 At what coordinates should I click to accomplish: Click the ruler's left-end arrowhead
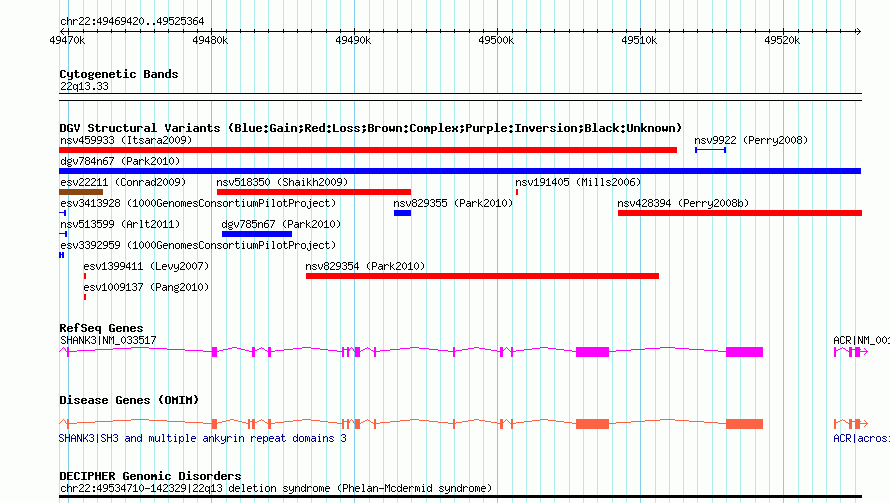point(63,31)
